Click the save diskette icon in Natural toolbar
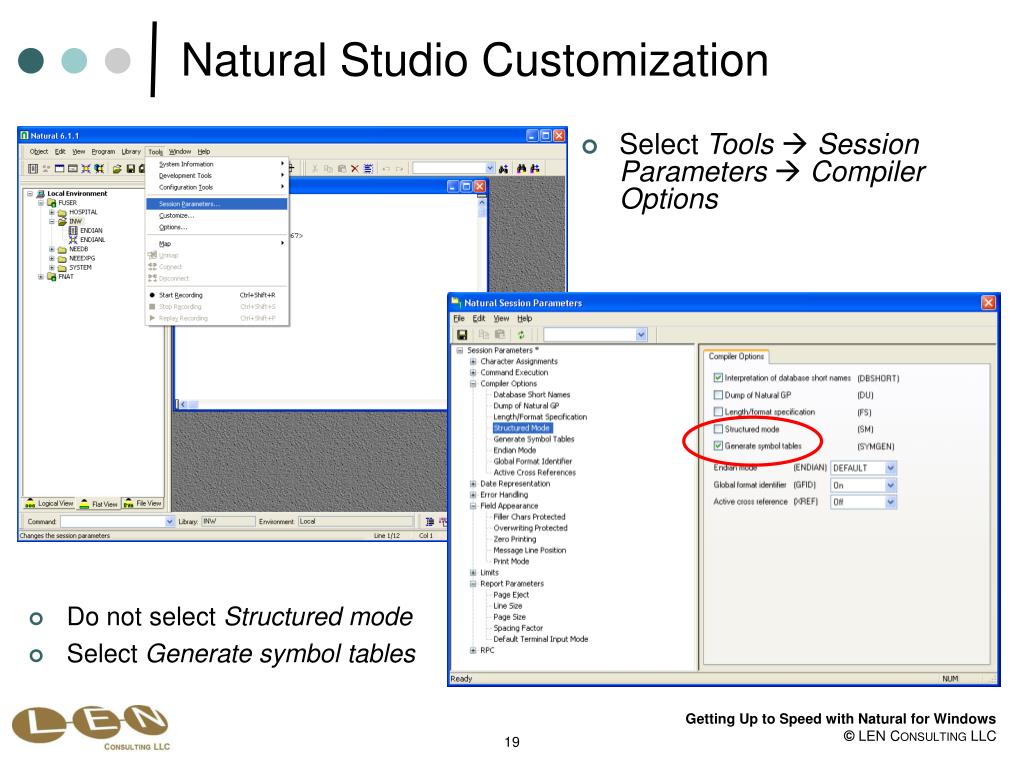The width and height of the screenshot is (1024, 768). (x=131, y=168)
